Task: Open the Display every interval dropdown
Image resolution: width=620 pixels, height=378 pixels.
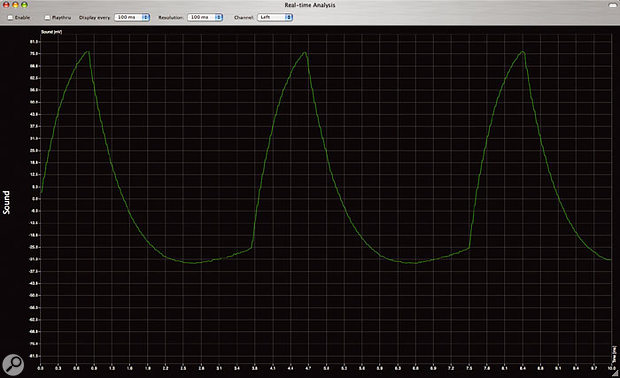Action: click(x=132, y=17)
